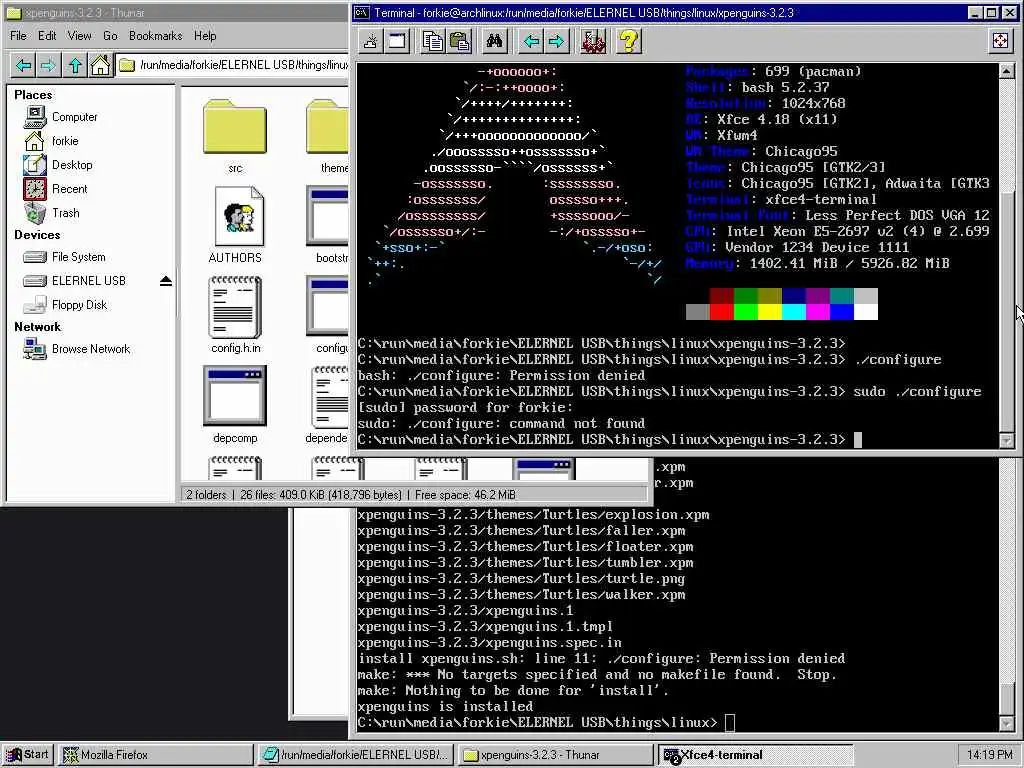This screenshot has width=1024, height=768.
Task: Eject the ELERNEL USB drive
Action: pyautogui.click(x=166, y=281)
